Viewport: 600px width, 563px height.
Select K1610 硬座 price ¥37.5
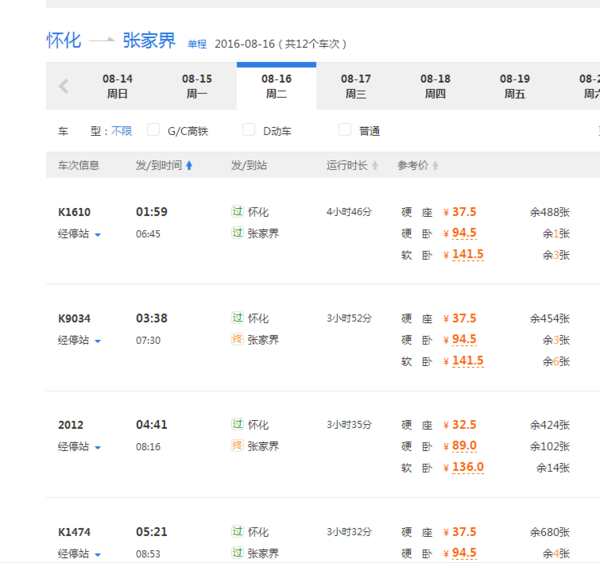[460, 212]
